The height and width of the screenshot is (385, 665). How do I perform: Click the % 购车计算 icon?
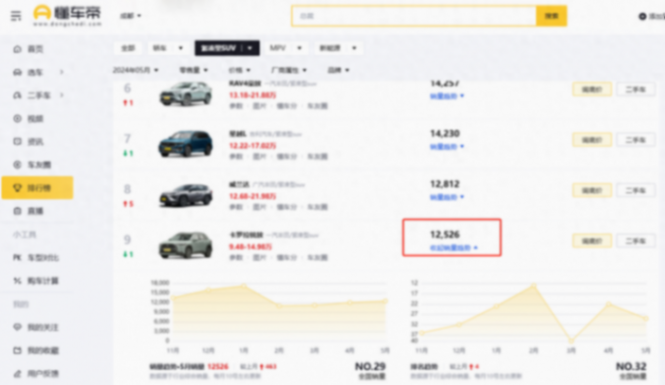coord(17,281)
